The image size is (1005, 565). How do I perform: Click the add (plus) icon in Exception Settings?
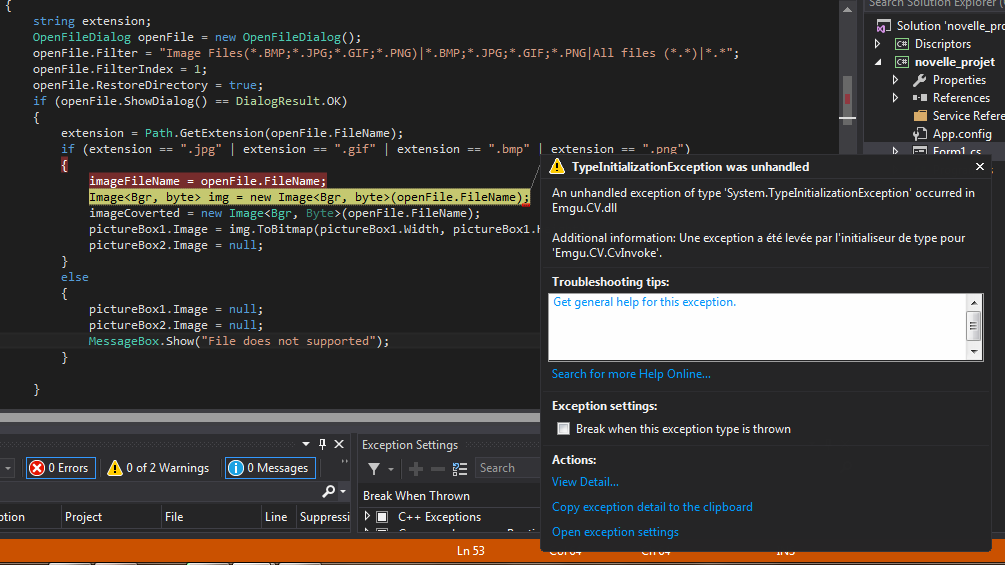tap(415, 469)
